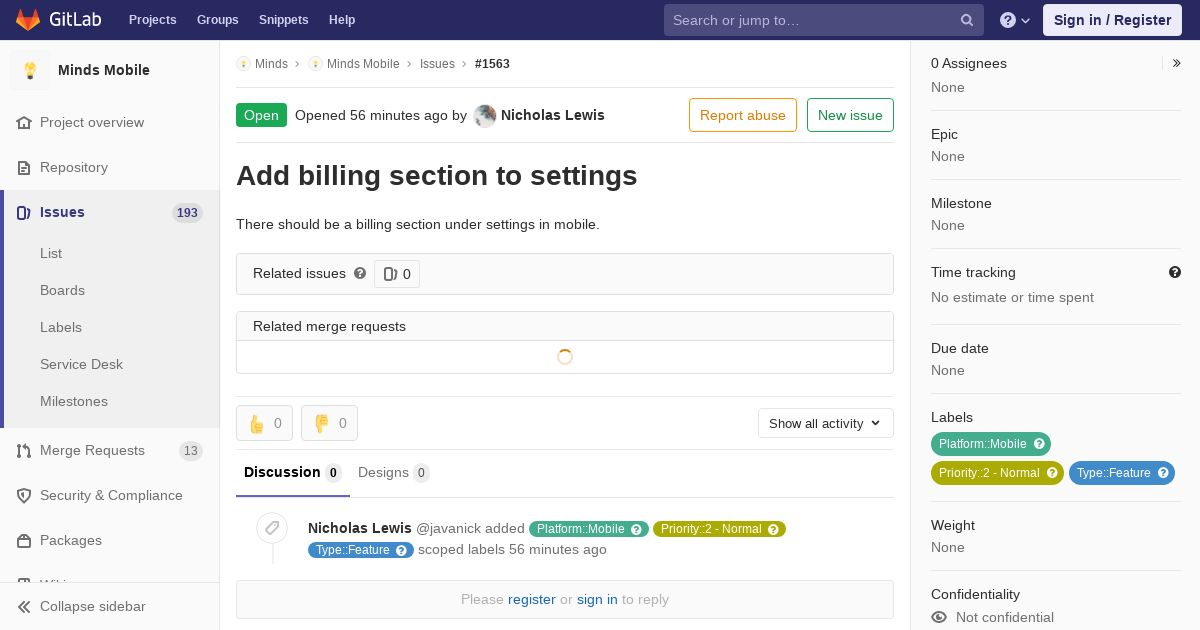Click the Issues breadcrumb link

point(437,64)
